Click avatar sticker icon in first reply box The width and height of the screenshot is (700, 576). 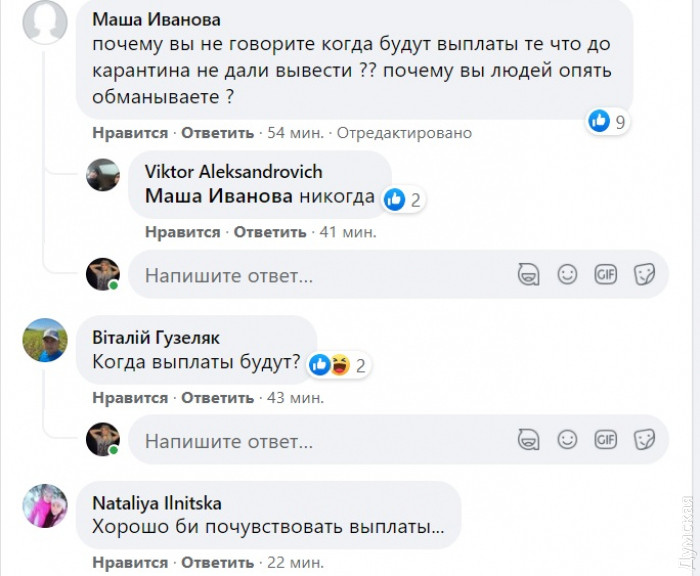(529, 274)
